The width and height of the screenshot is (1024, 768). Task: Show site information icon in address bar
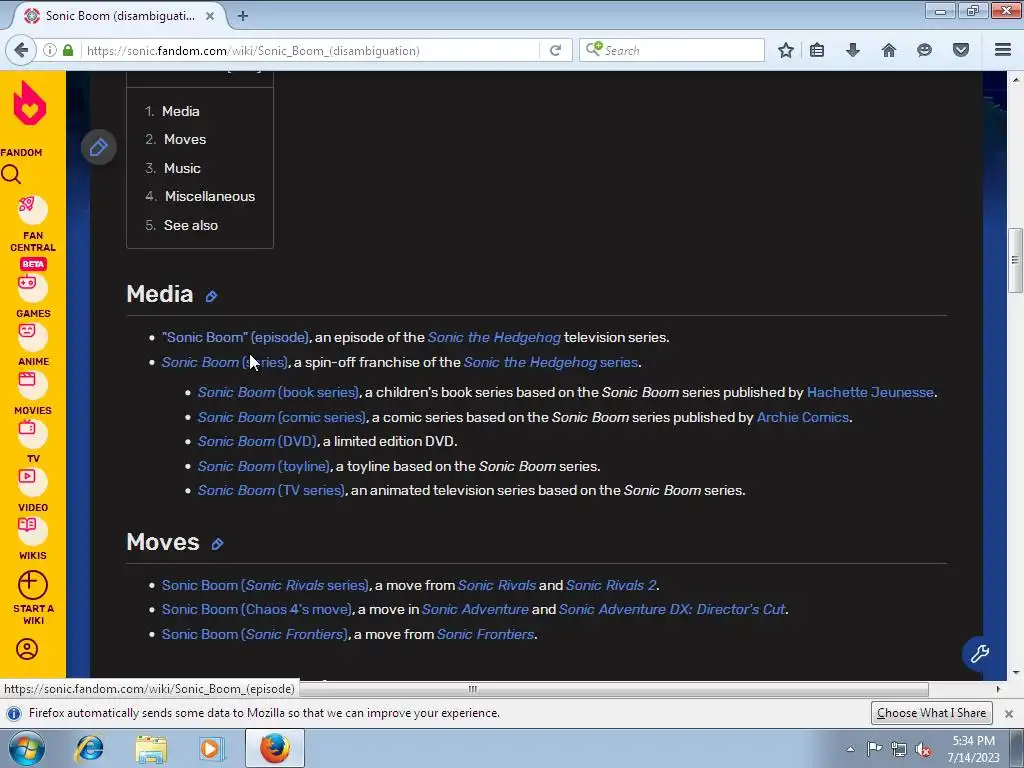[x=50, y=50]
